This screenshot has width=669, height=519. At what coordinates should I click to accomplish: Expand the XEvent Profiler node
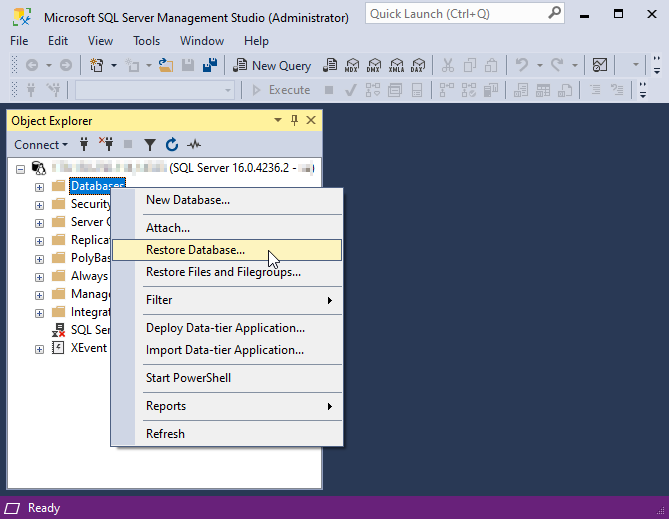pos(39,350)
